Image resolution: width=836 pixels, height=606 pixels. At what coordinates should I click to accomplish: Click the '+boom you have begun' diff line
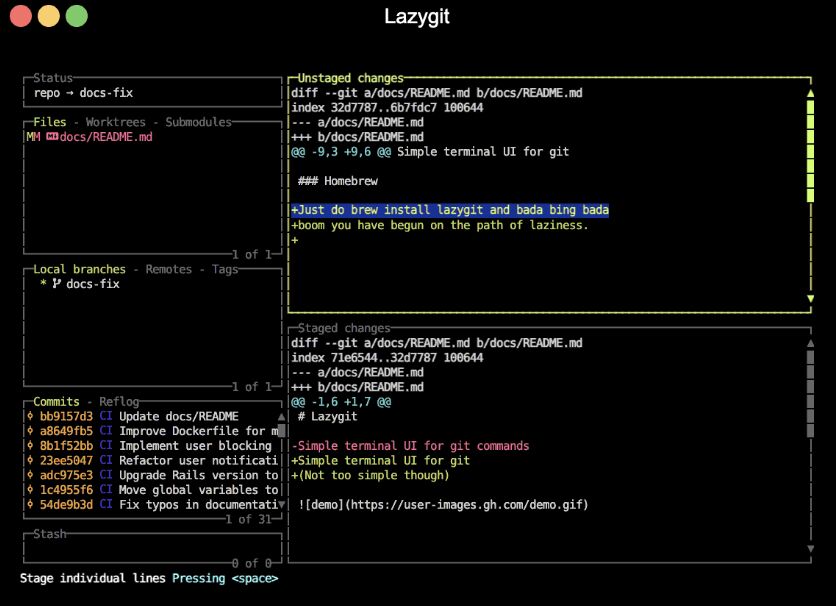coord(440,225)
